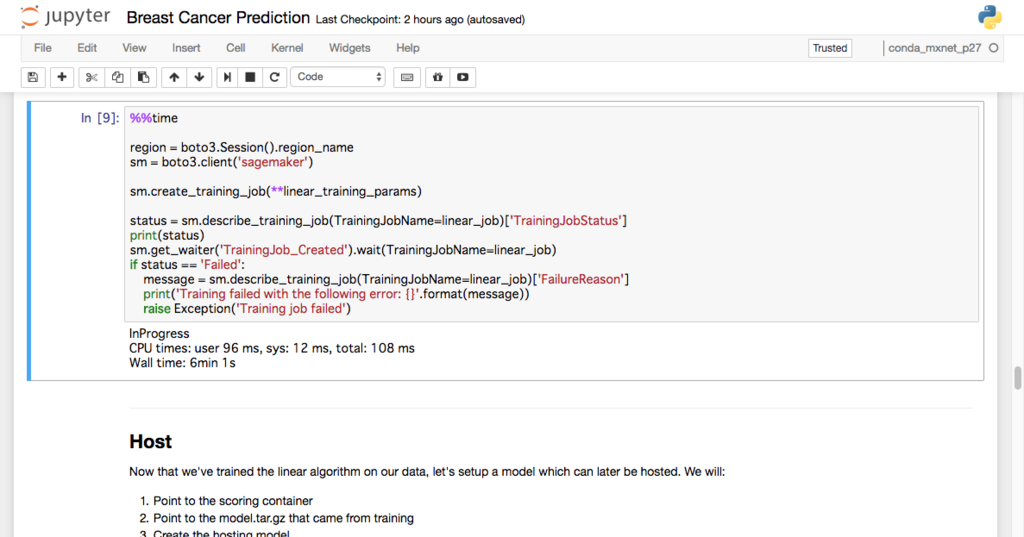
Task: Open the Help menu
Action: pyautogui.click(x=408, y=48)
